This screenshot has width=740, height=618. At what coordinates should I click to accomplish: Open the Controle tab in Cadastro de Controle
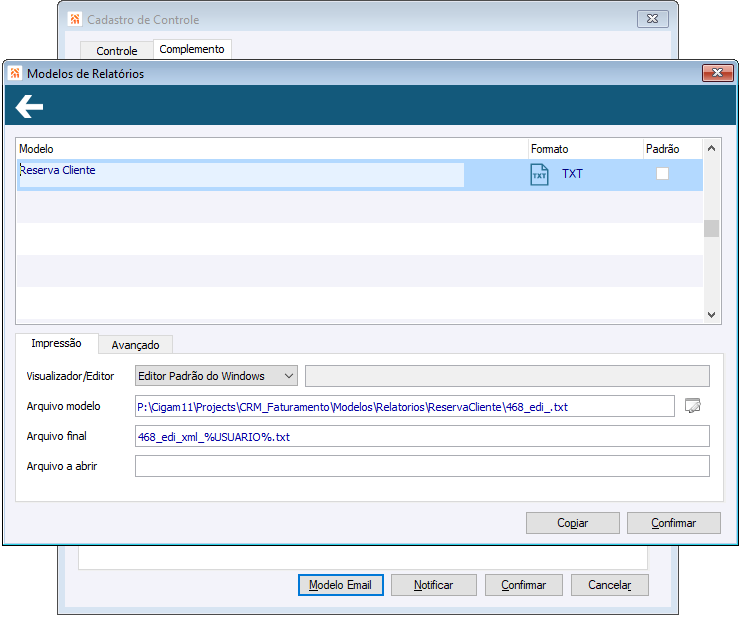(117, 51)
